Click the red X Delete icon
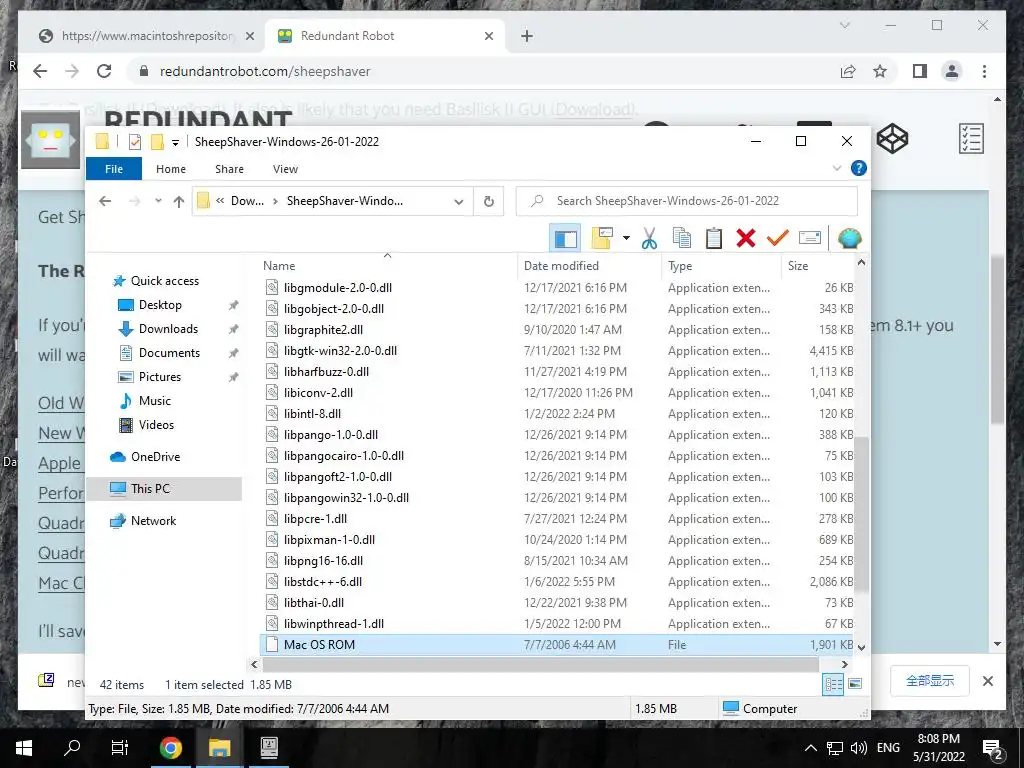Image resolution: width=1024 pixels, height=768 pixels. [746, 238]
